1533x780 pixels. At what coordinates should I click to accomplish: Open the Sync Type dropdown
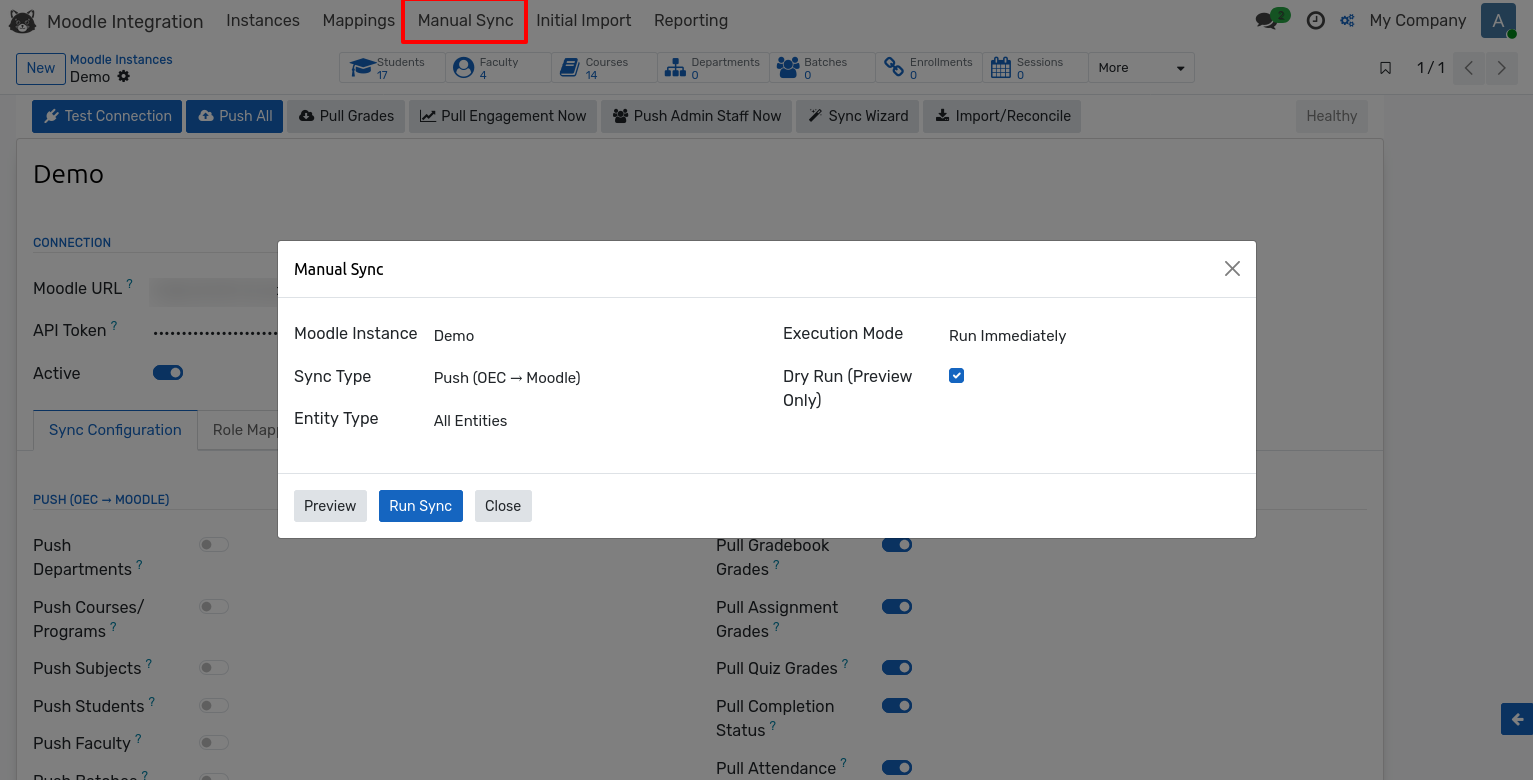pos(590,378)
